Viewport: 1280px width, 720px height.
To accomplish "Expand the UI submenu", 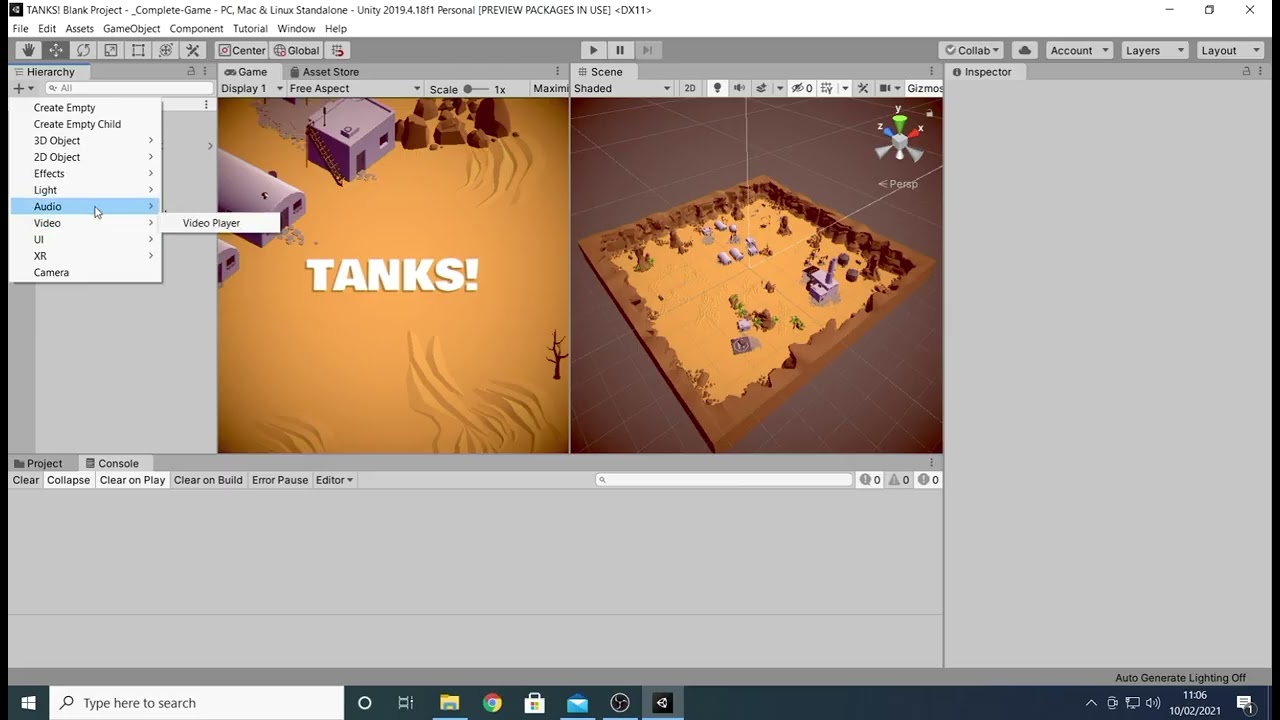I will pos(85,239).
